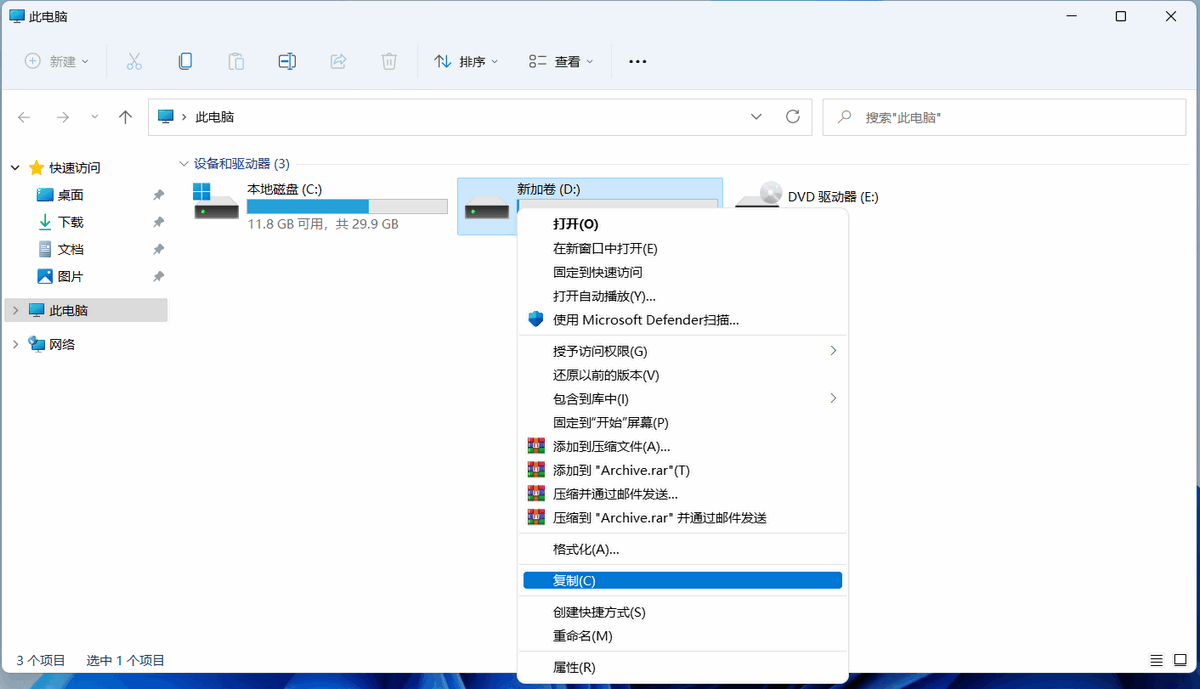Click the 此电脑 monitor icon in address bar

[x=166, y=117]
